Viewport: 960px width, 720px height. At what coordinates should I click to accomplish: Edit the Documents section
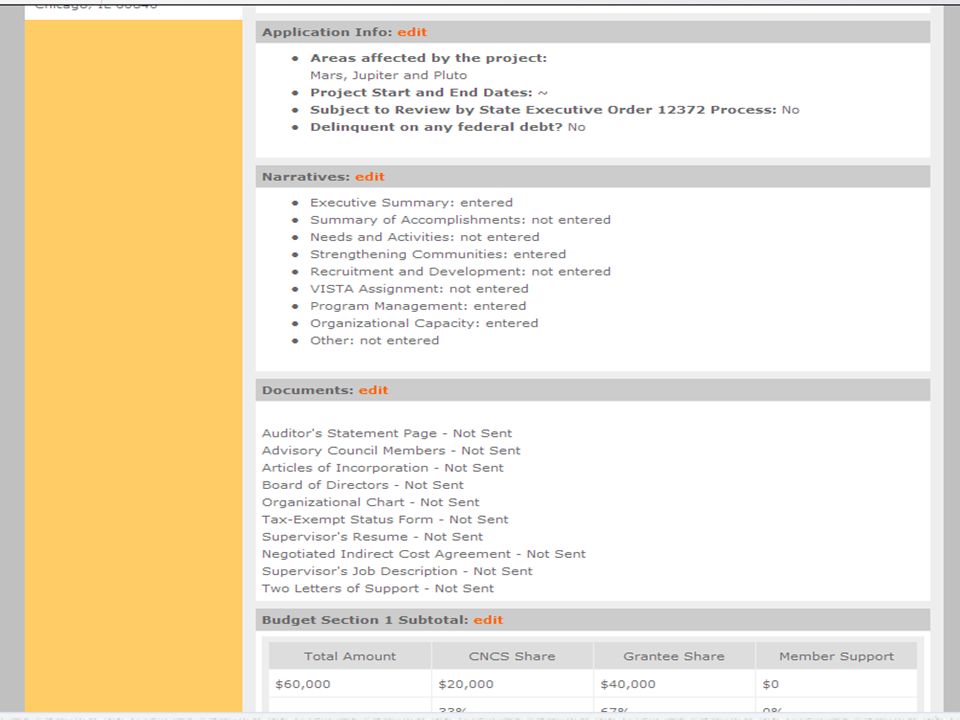pyautogui.click(x=373, y=391)
